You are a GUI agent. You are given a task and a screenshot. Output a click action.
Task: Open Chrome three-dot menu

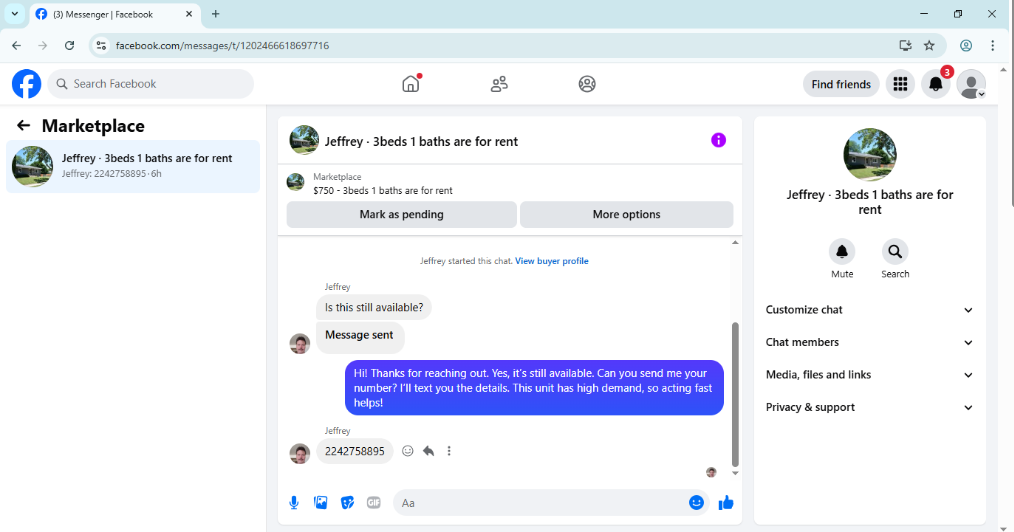pyautogui.click(x=993, y=45)
